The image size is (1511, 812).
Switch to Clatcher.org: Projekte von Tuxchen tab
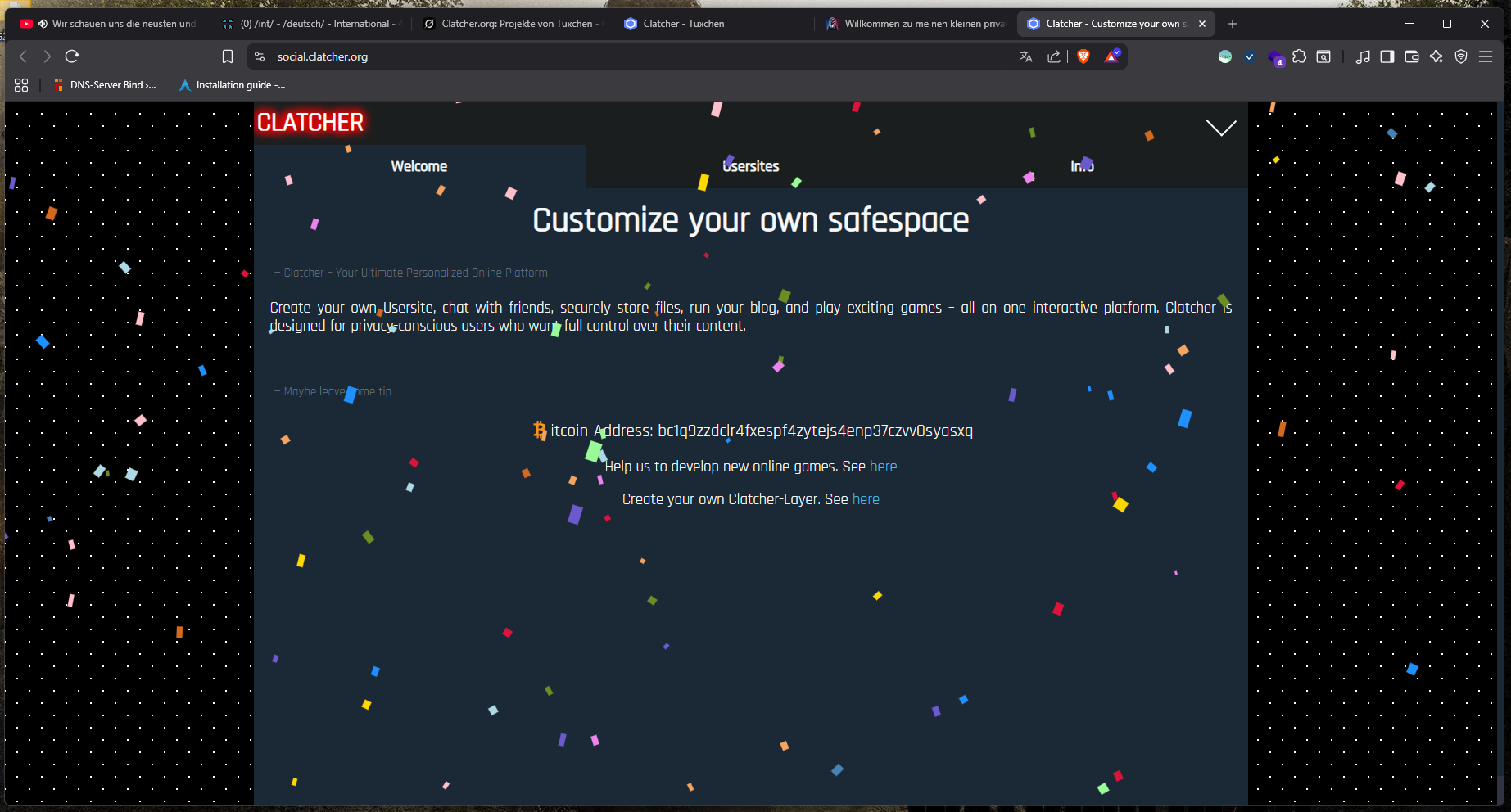point(512,24)
